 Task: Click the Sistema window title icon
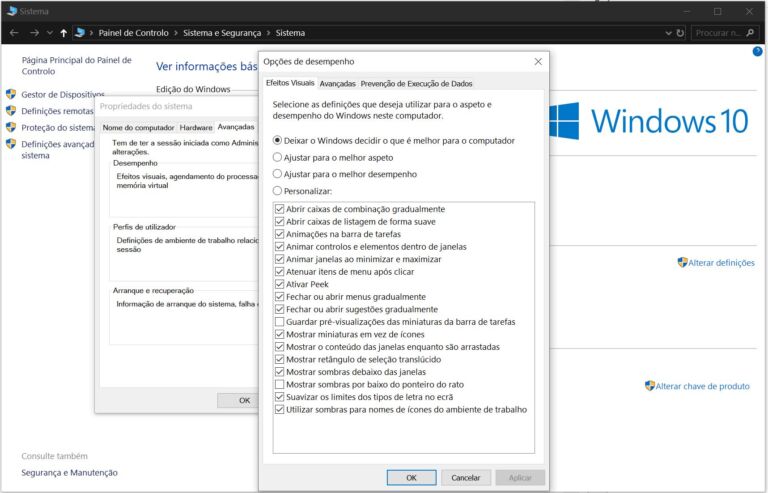click(x=12, y=11)
